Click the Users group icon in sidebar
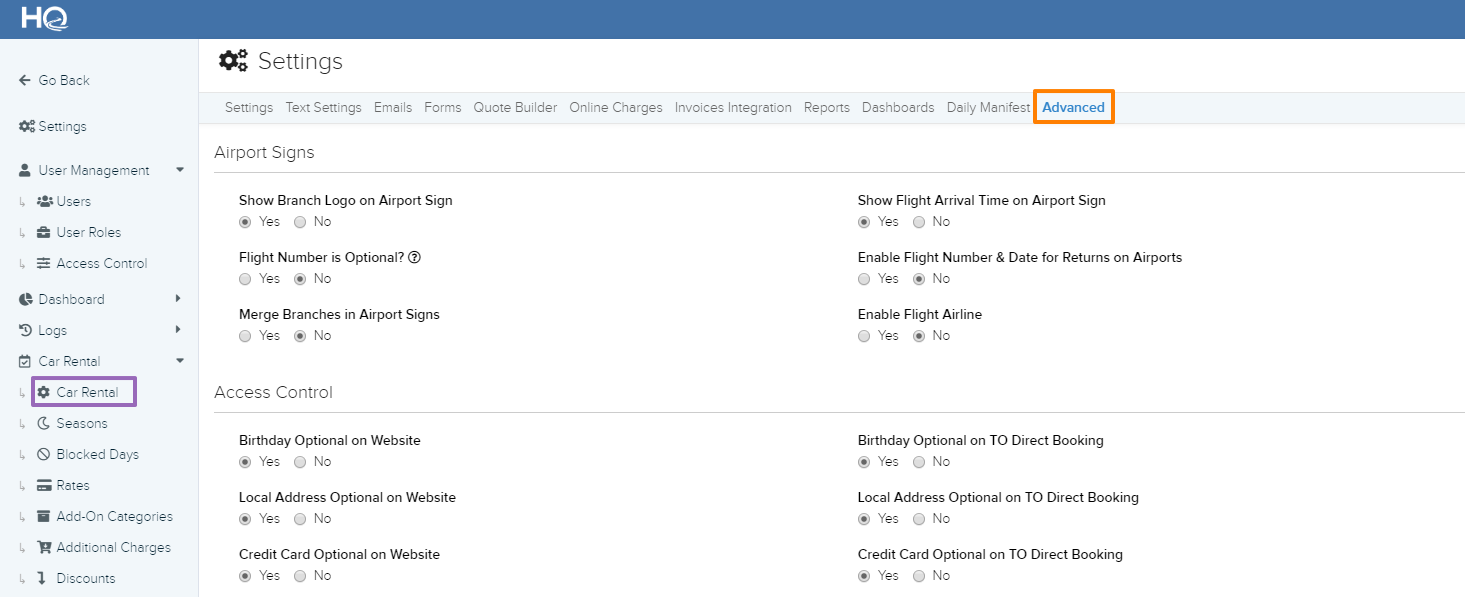The height and width of the screenshot is (597, 1465). coord(44,201)
